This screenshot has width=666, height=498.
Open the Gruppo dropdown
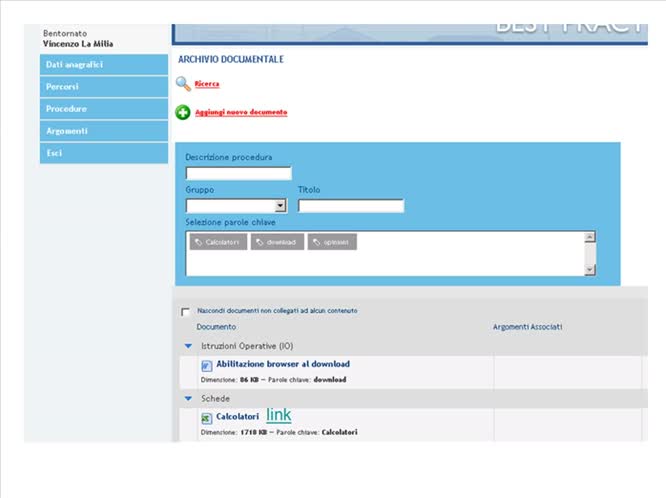coord(280,206)
